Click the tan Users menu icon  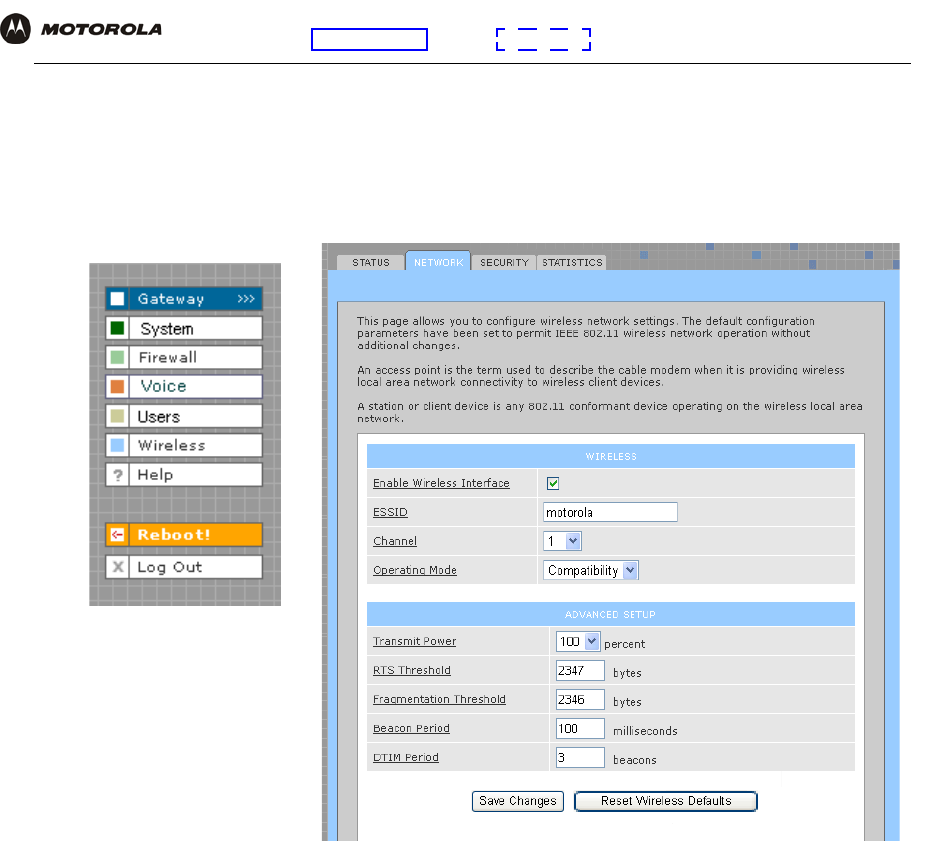[x=118, y=415]
